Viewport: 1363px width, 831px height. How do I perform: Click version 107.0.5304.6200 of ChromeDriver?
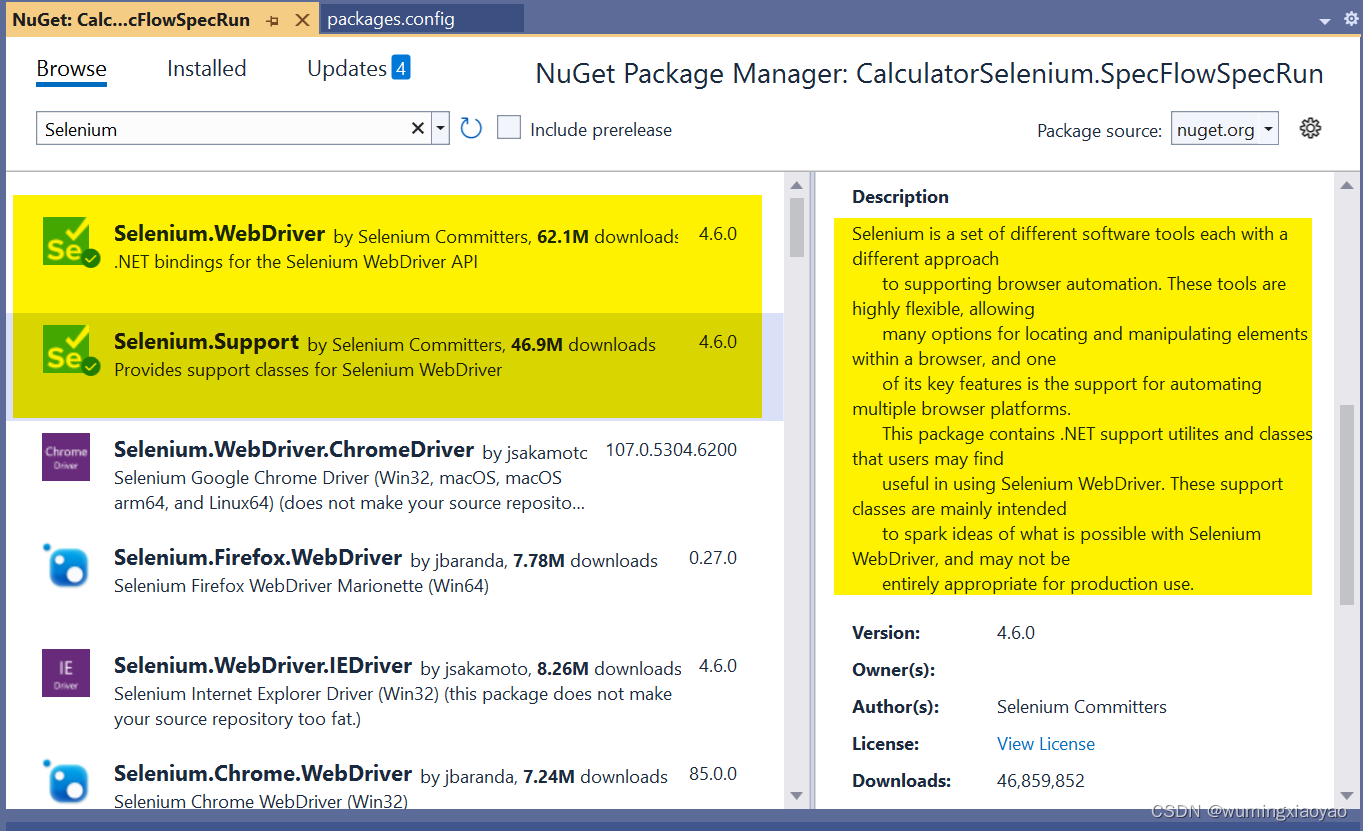point(671,450)
